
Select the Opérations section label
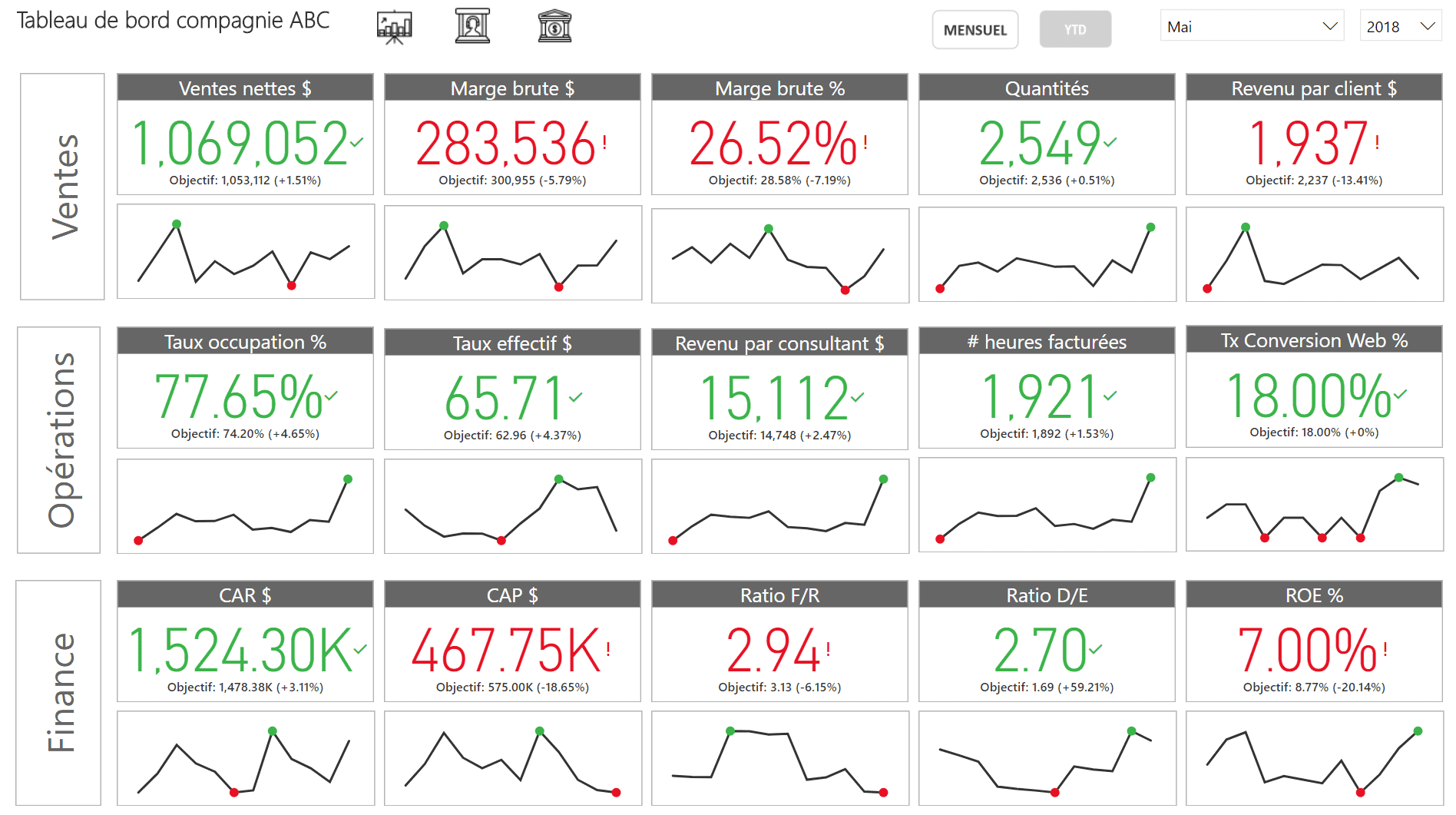coord(59,440)
